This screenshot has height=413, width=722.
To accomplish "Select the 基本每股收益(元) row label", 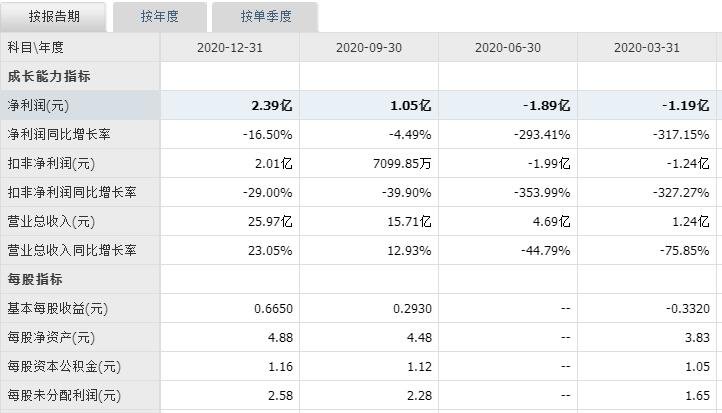I will click(x=57, y=309).
